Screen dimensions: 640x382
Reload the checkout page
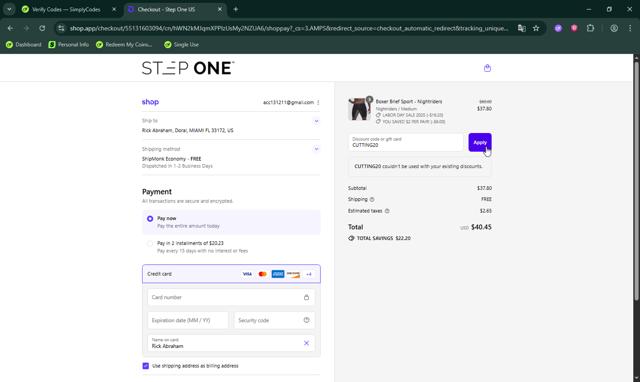pos(42,28)
